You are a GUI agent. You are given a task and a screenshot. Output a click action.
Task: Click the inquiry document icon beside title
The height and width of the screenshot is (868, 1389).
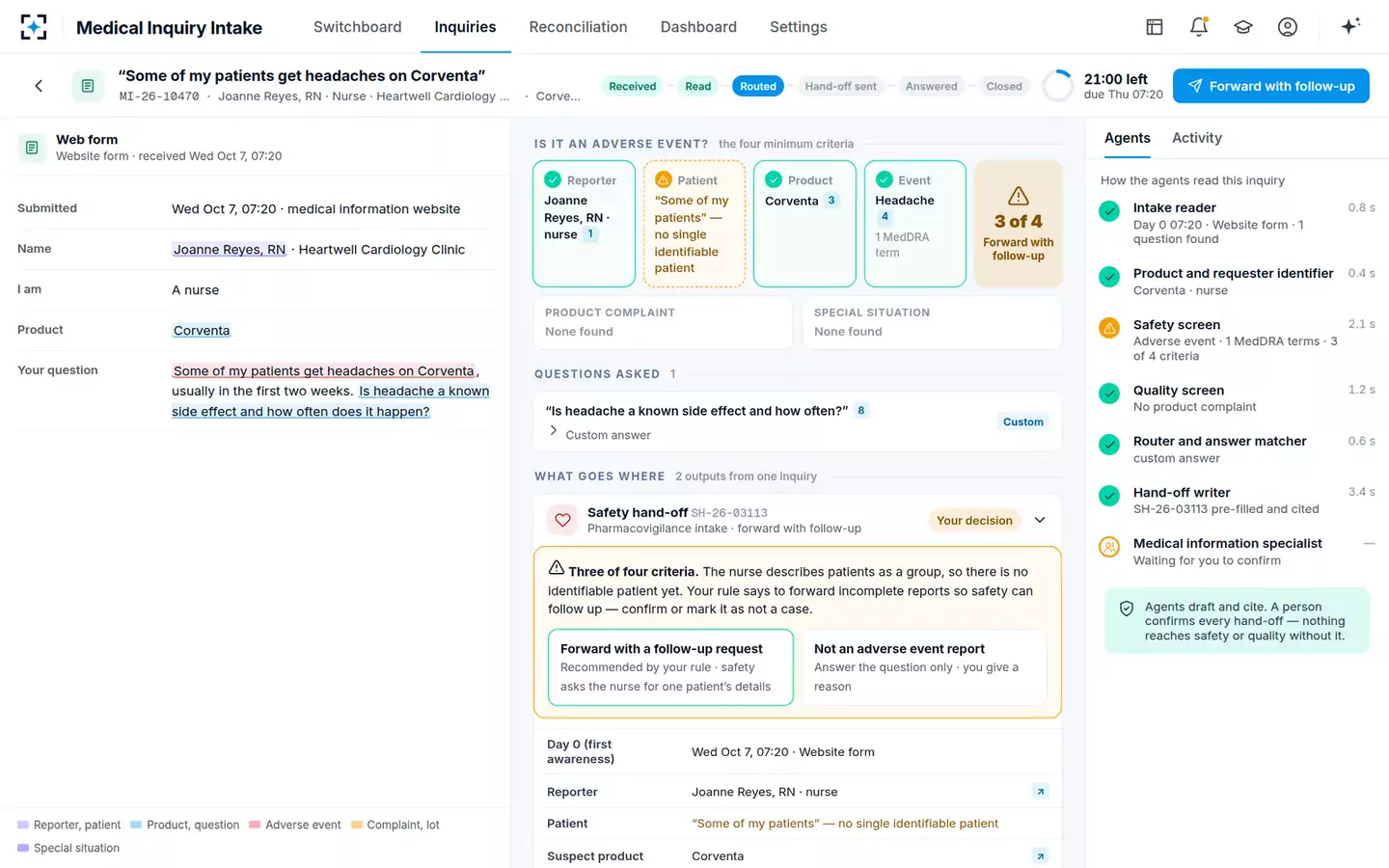[88, 86]
